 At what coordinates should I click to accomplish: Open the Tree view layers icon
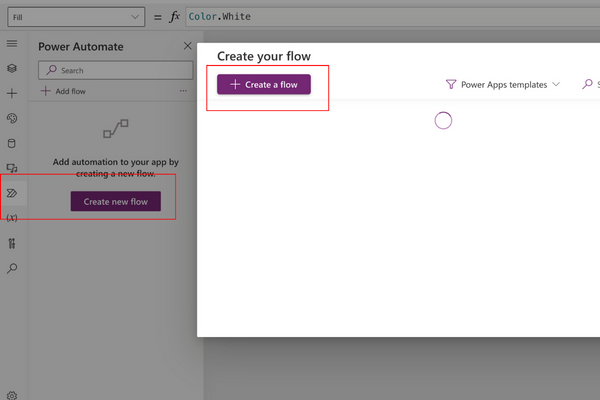pyautogui.click(x=12, y=68)
